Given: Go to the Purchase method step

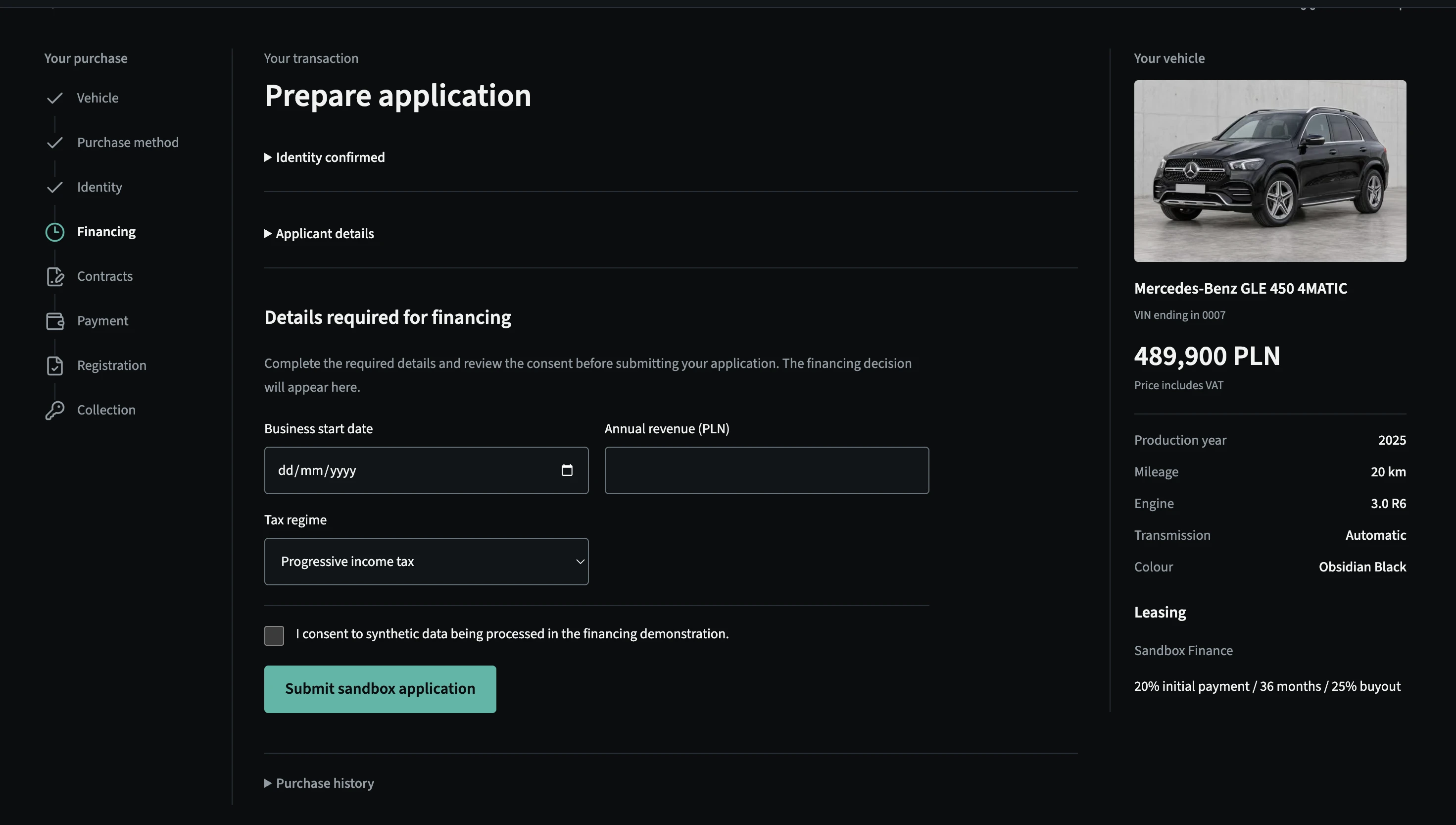Looking at the screenshot, I should click(x=128, y=143).
